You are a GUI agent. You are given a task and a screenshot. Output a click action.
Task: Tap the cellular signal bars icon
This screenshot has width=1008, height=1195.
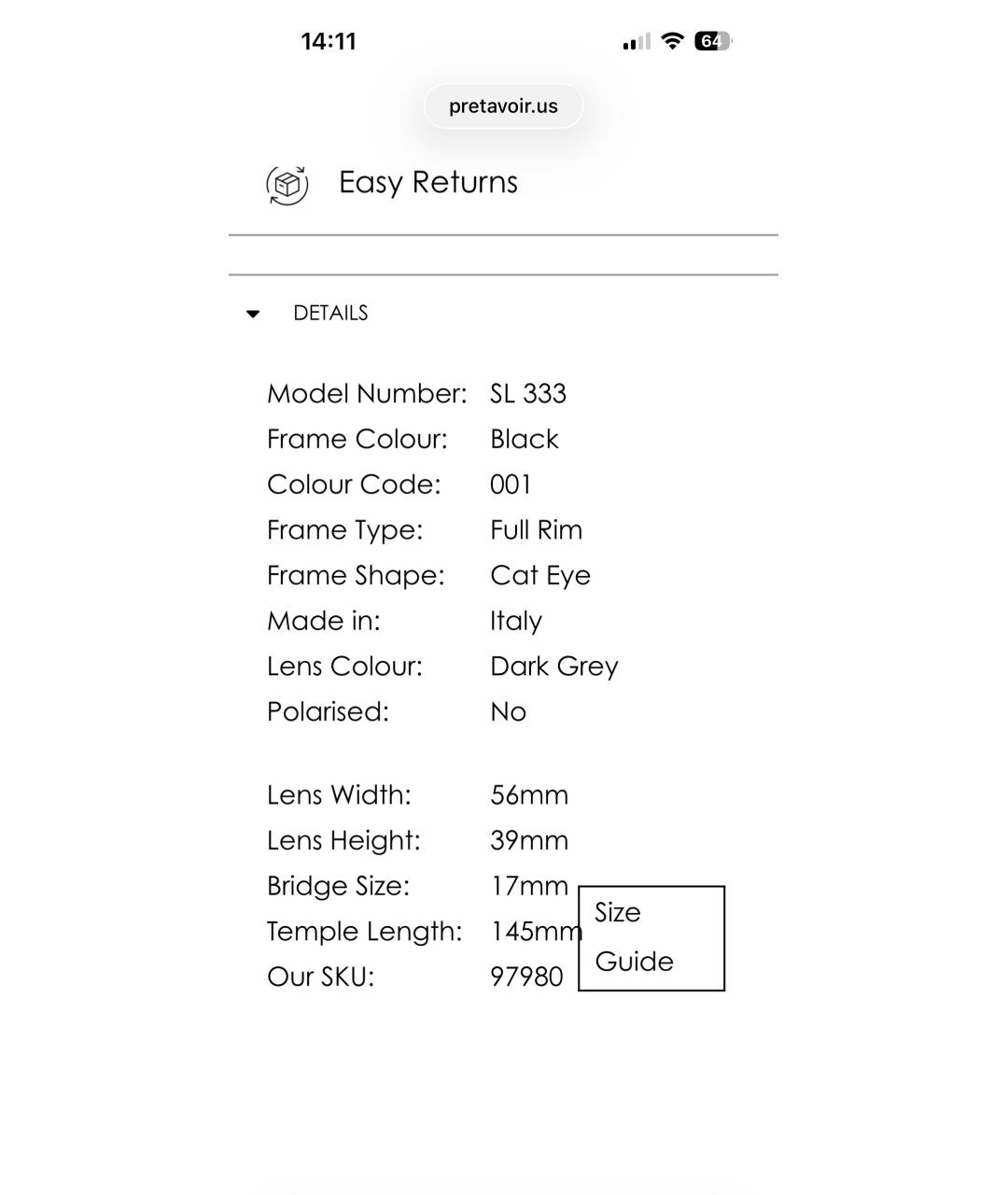pyautogui.click(x=637, y=42)
